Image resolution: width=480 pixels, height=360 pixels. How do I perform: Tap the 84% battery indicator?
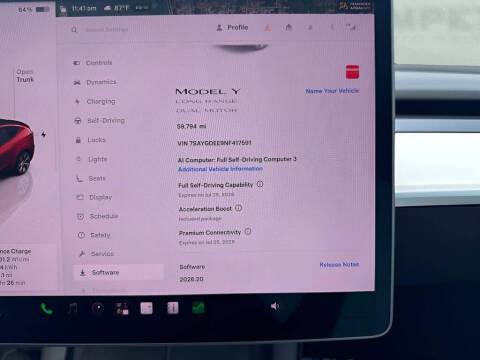click(x=33, y=10)
